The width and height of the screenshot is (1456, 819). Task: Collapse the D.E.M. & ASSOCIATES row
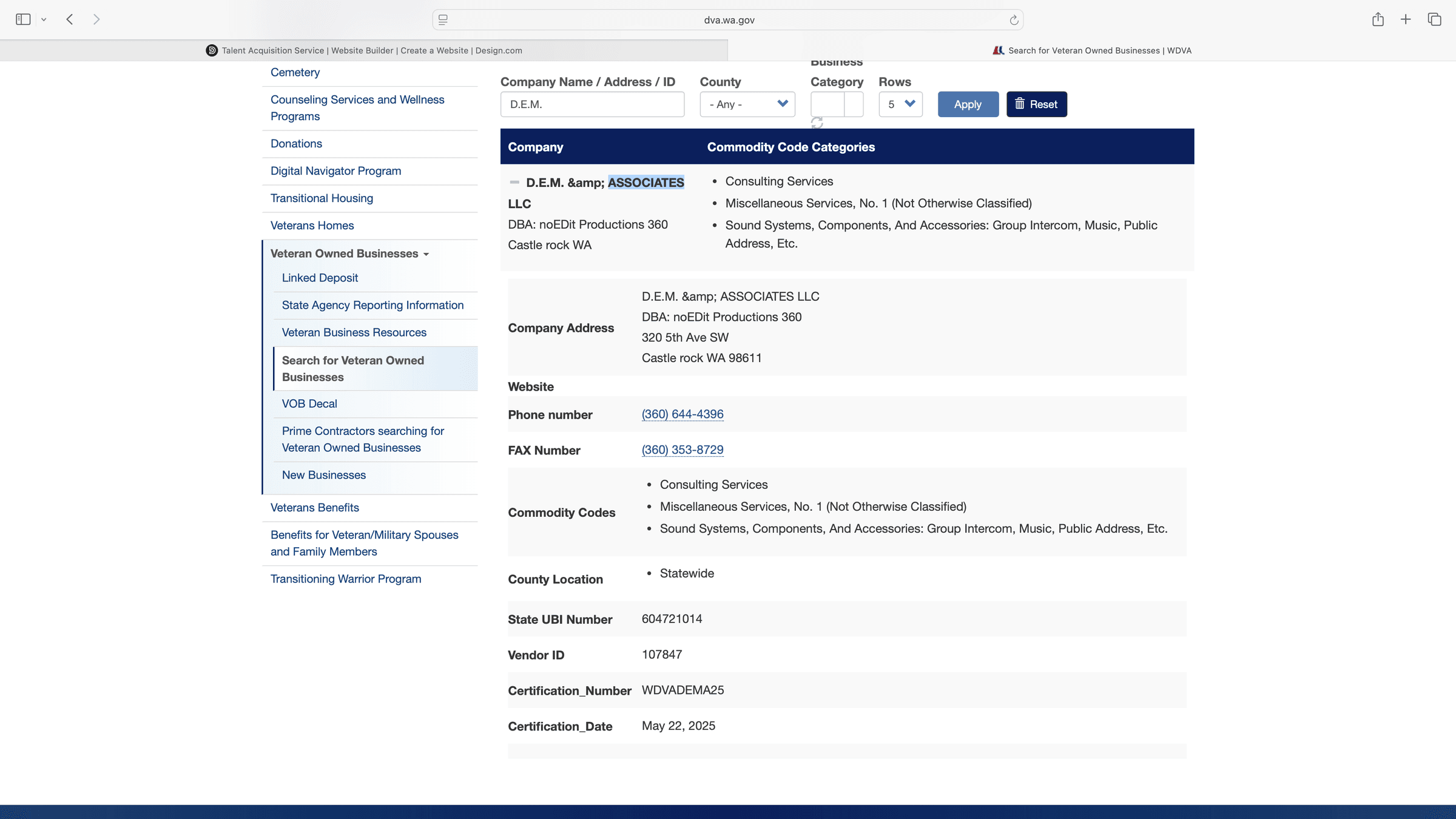coord(514,182)
